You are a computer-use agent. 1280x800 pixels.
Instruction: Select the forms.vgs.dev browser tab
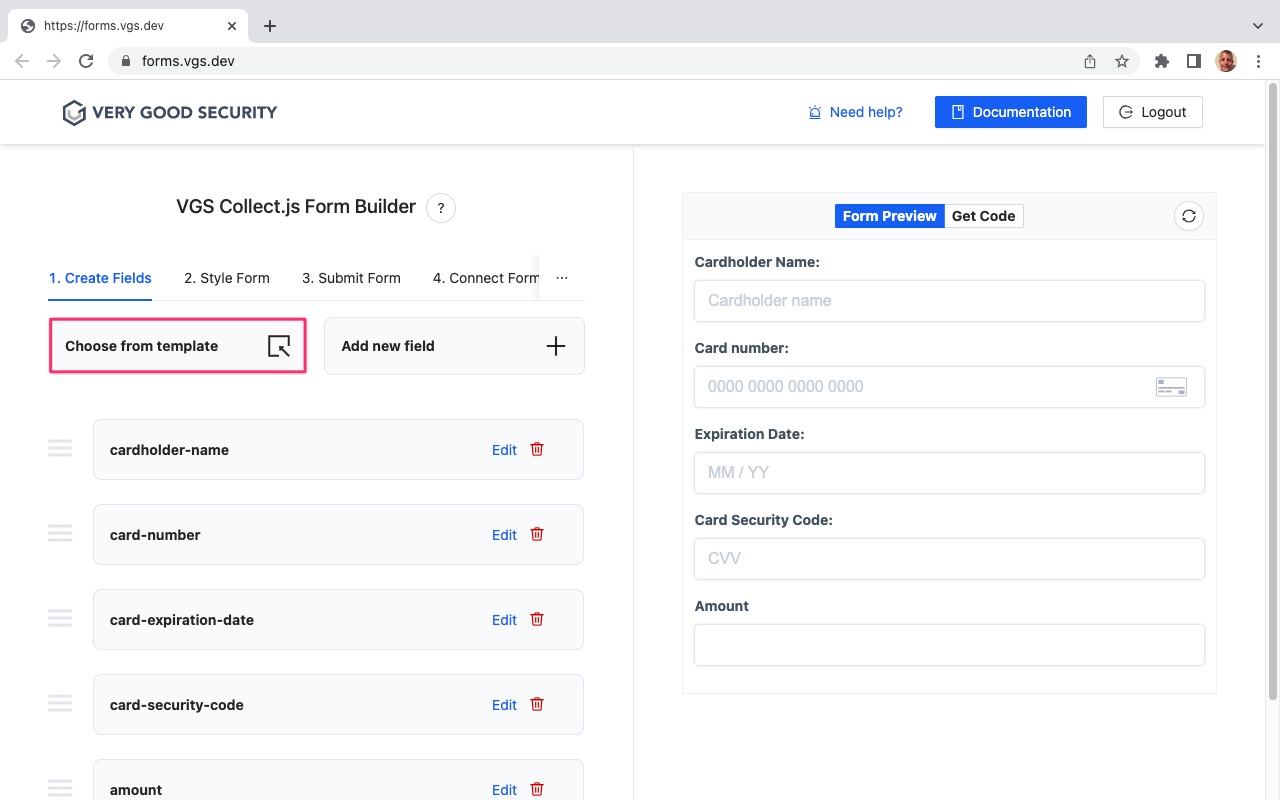(130, 26)
